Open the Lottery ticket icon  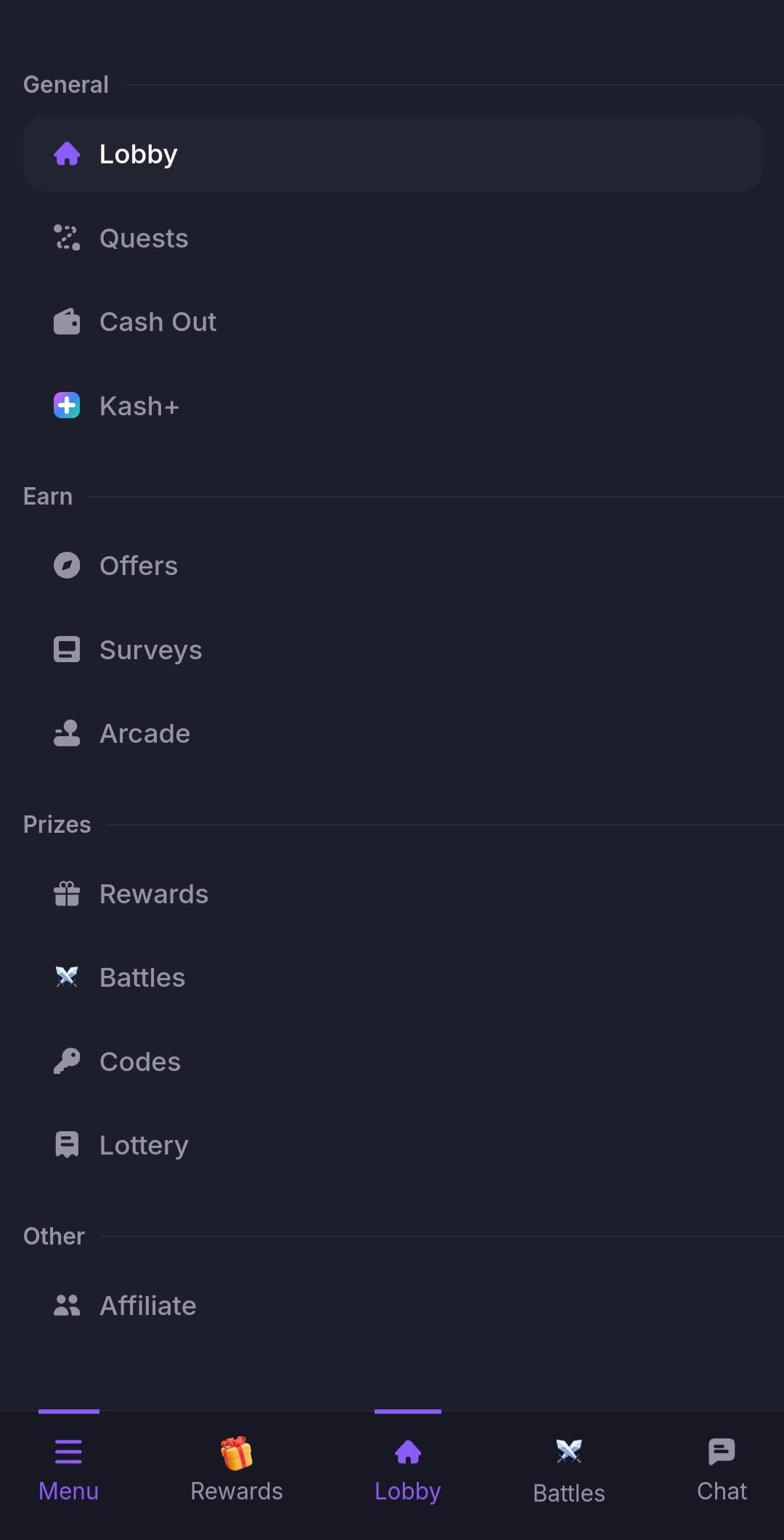(67, 1145)
